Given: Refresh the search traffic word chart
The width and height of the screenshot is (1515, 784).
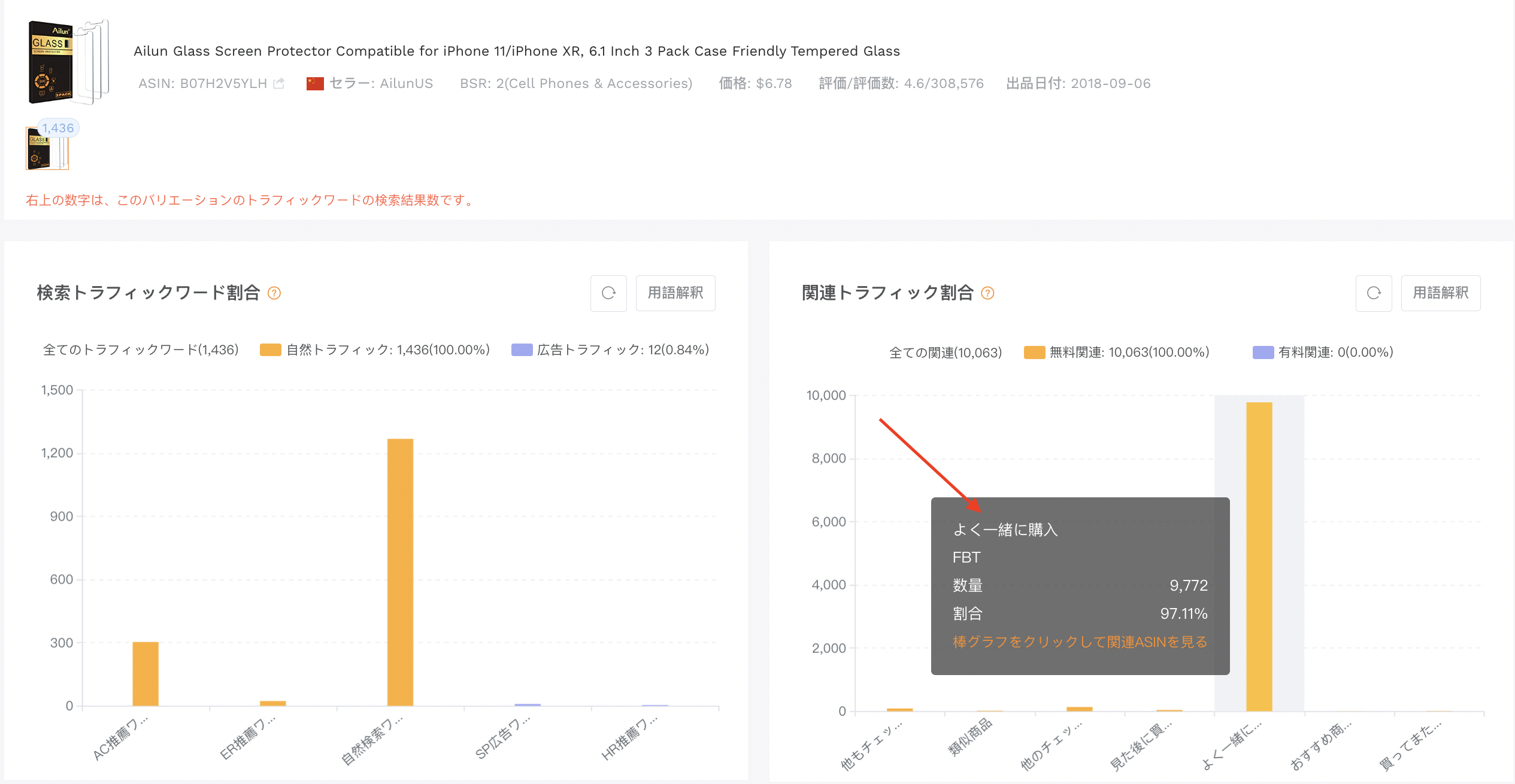Looking at the screenshot, I should 608,293.
